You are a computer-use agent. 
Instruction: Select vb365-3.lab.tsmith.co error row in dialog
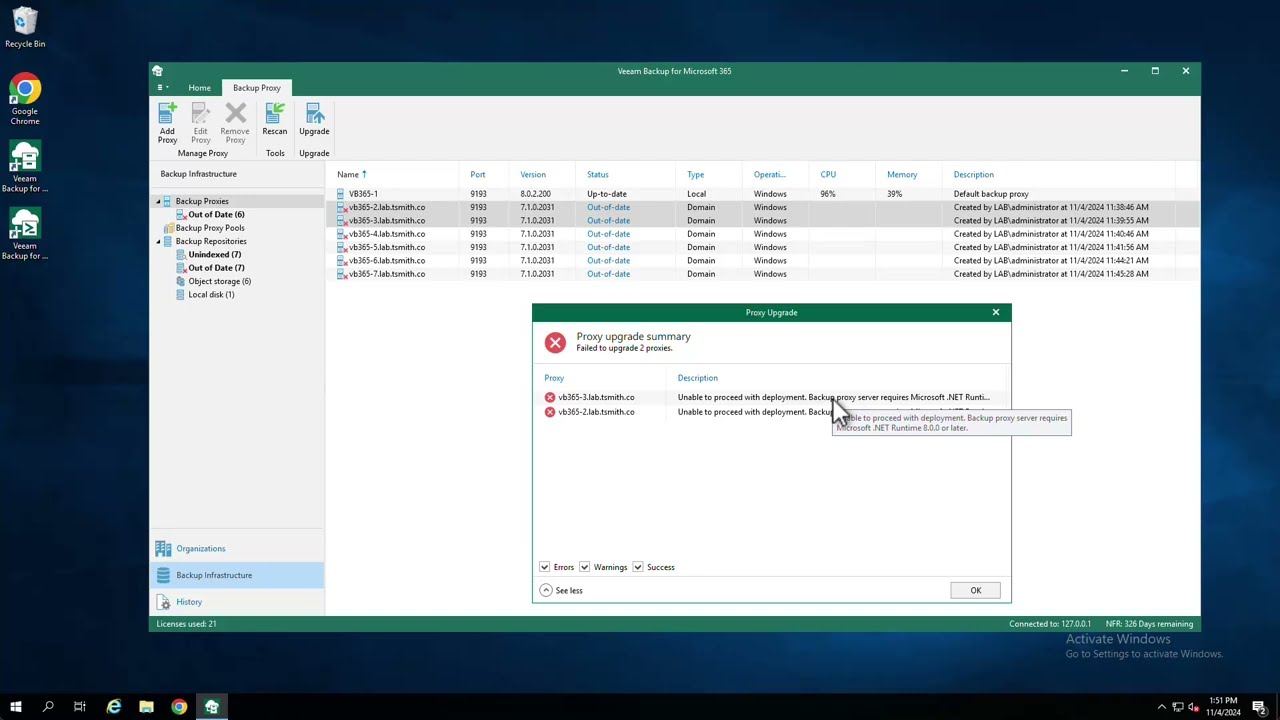tap(770, 397)
